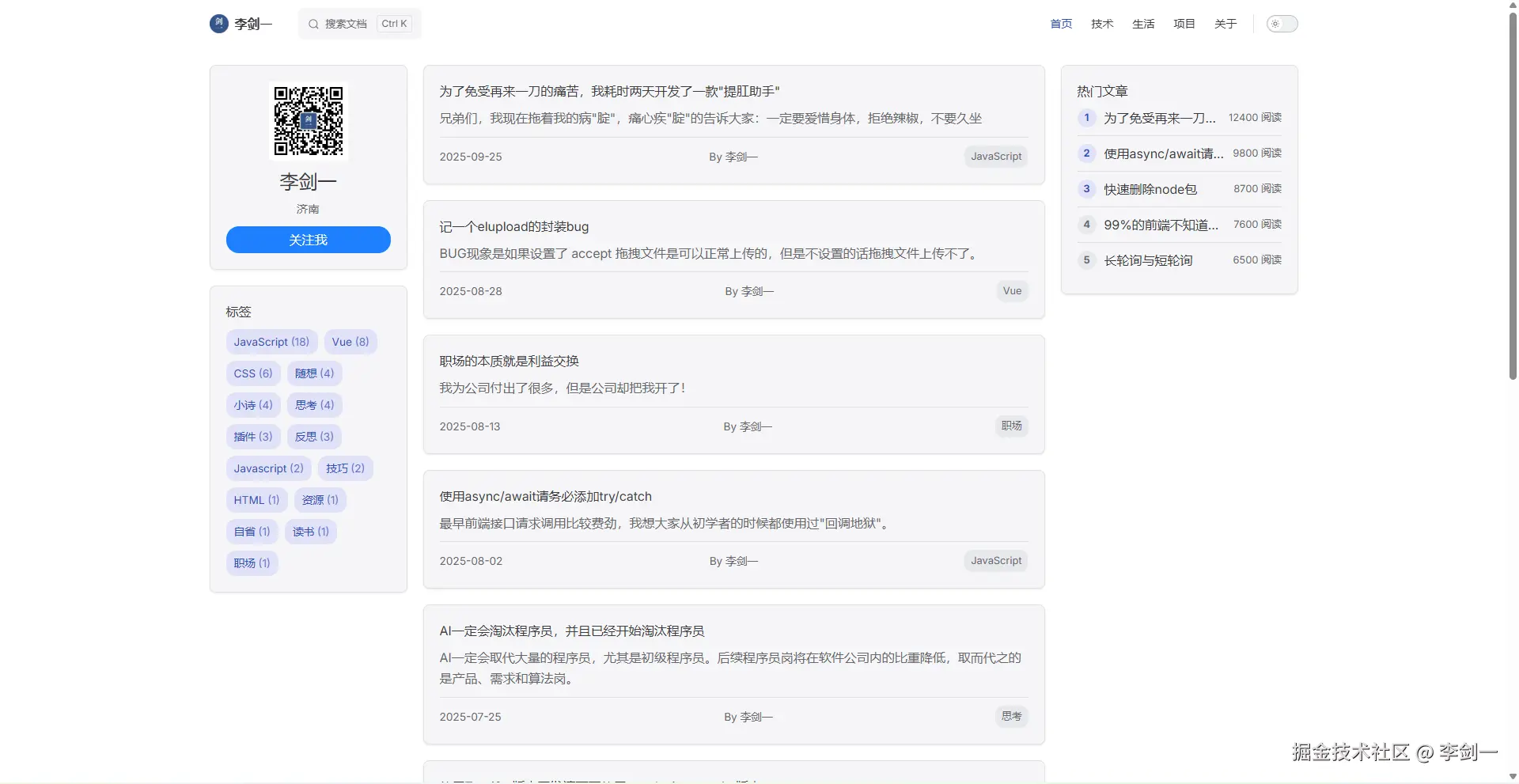Open the 技术 navigation menu
This screenshot has height=784, width=1519.
pyautogui.click(x=1102, y=24)
